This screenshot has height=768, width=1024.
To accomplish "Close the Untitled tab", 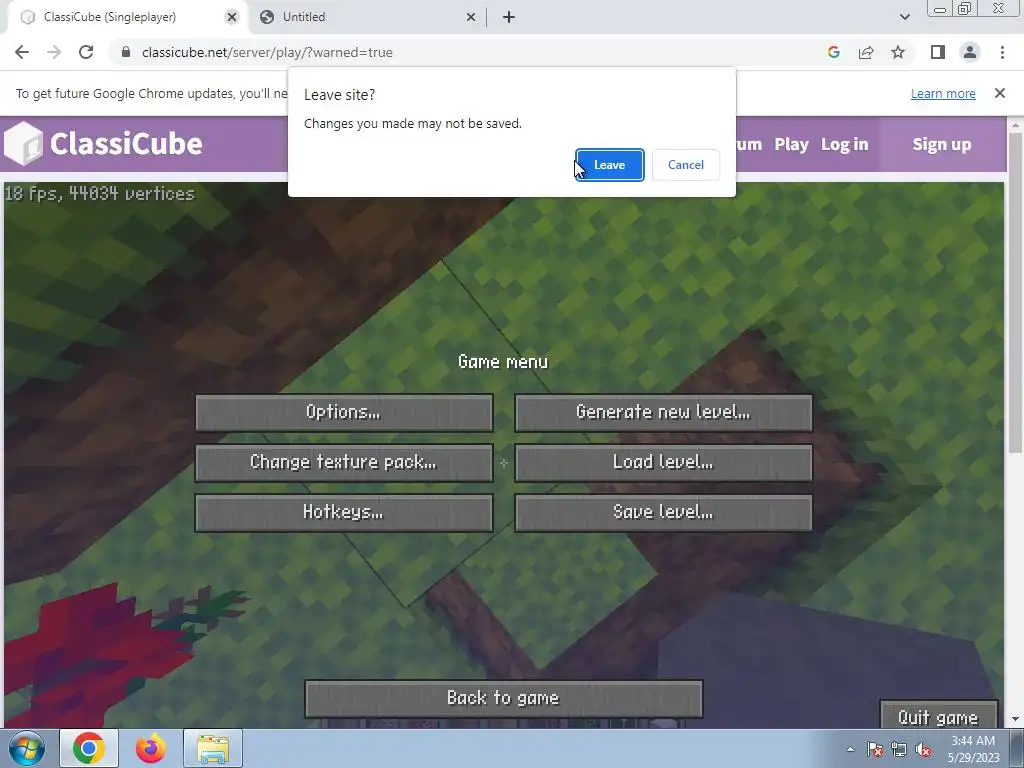I will pos(471,17).
